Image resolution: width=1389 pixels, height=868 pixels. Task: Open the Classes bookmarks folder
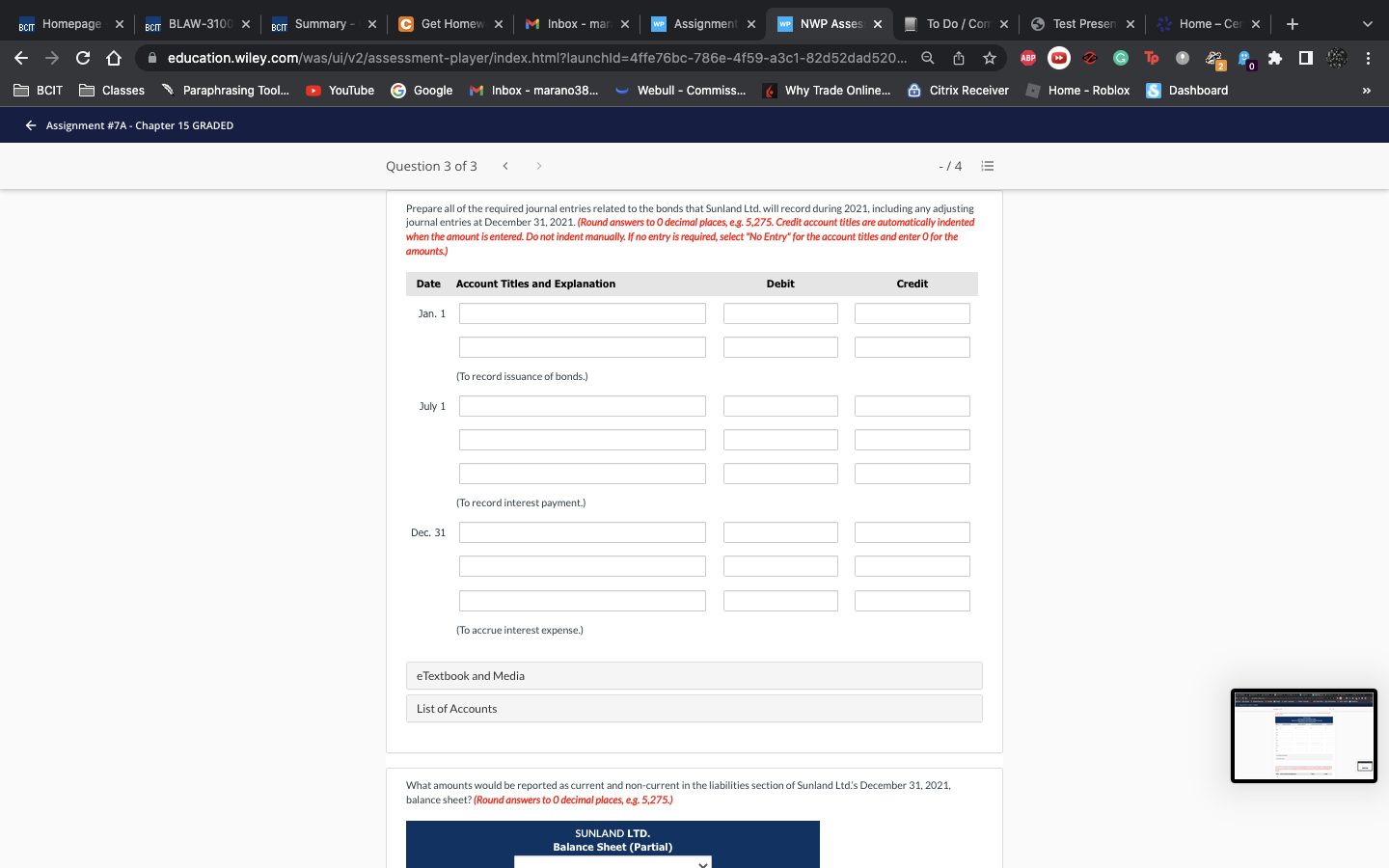pos(112,91)
